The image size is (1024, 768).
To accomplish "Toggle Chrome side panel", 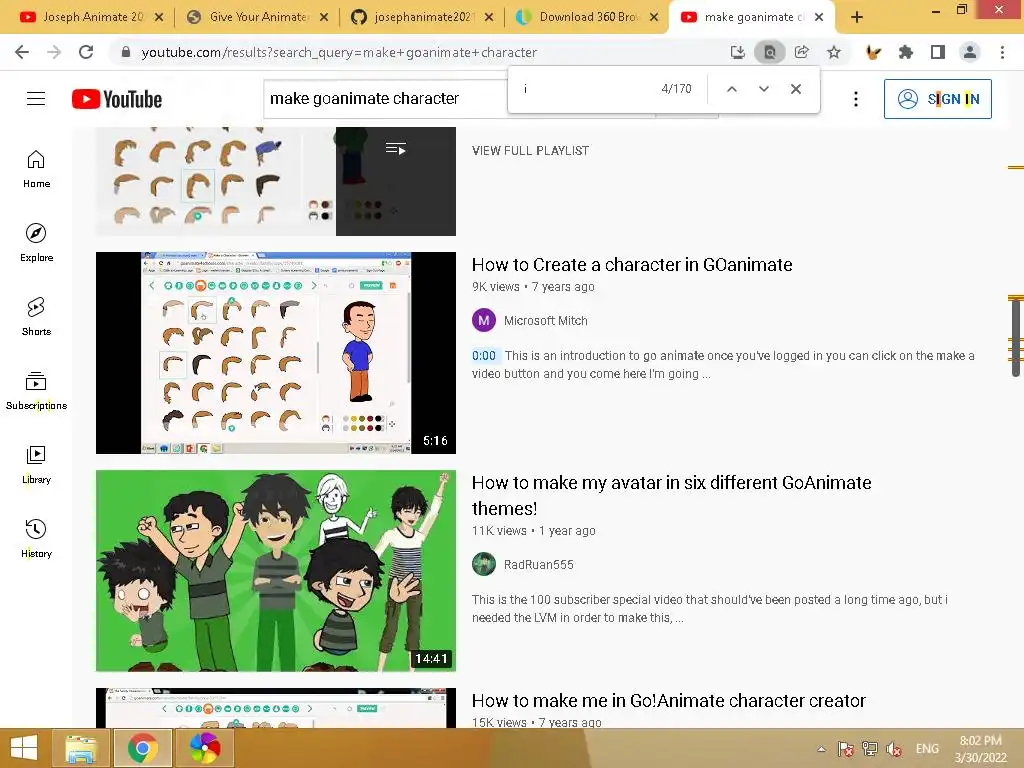I will [938, 52].
